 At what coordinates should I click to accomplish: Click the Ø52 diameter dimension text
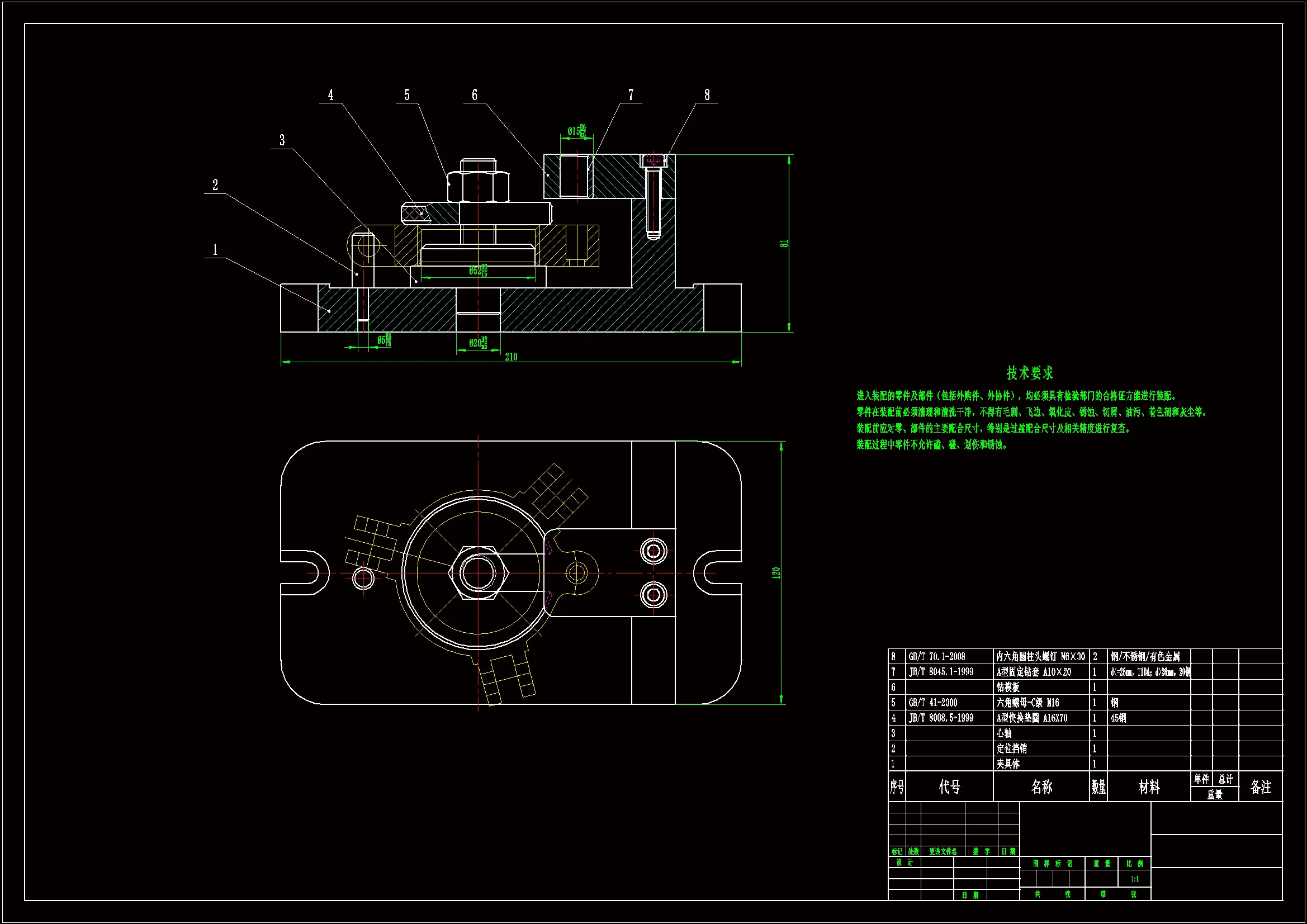tap(477, 271)
